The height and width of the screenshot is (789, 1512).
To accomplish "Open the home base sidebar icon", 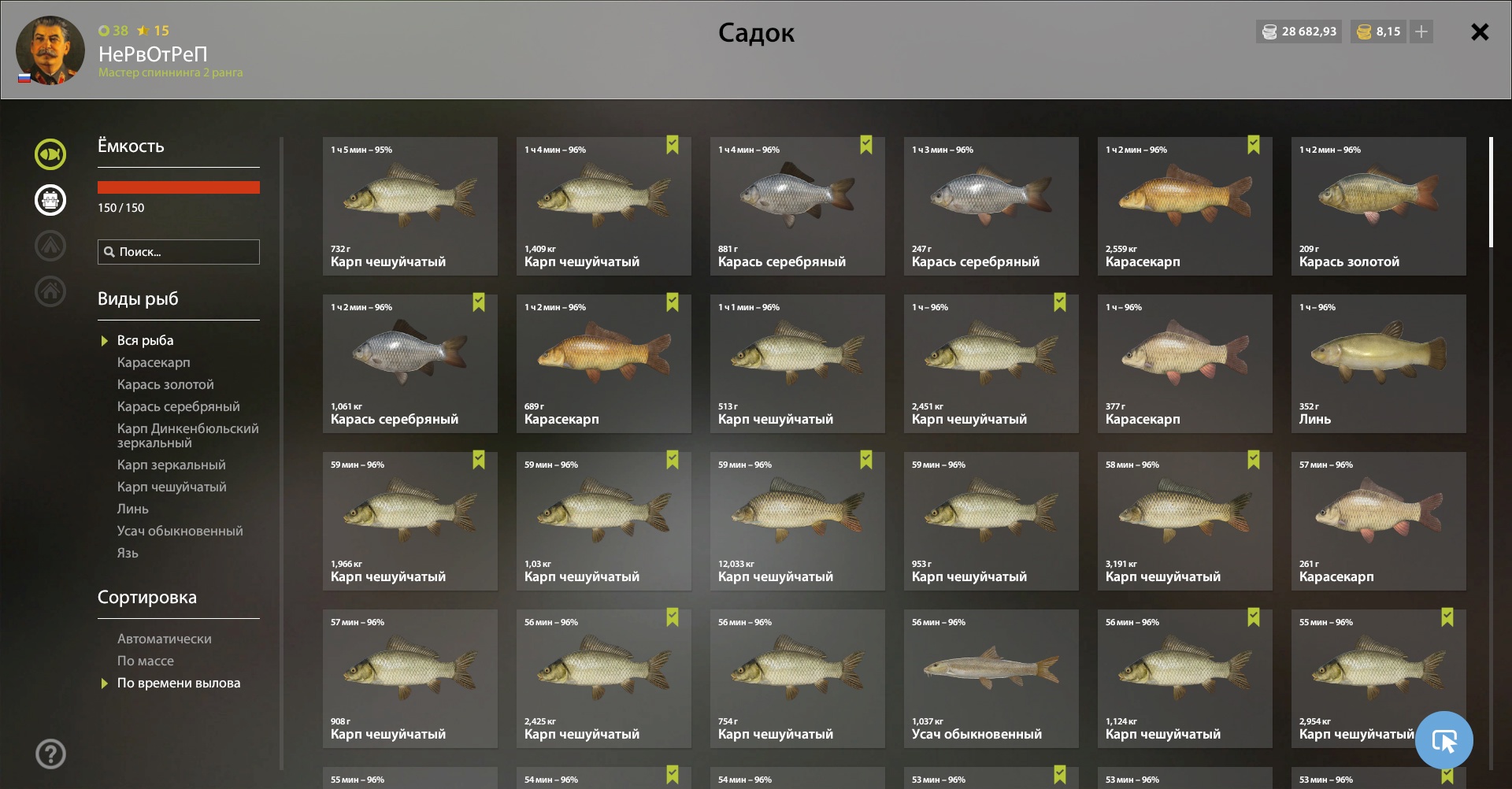I will [50, 291].
